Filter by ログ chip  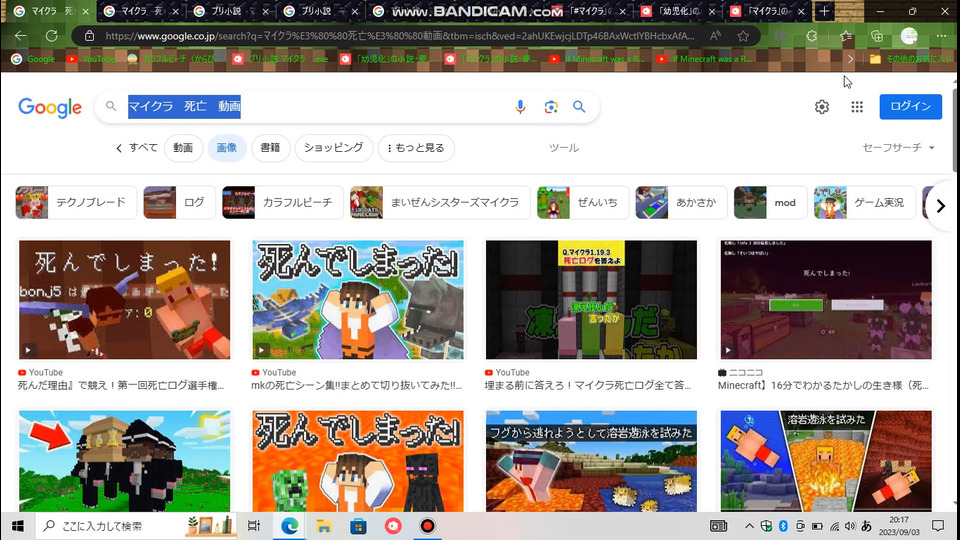tap(179, 202)
